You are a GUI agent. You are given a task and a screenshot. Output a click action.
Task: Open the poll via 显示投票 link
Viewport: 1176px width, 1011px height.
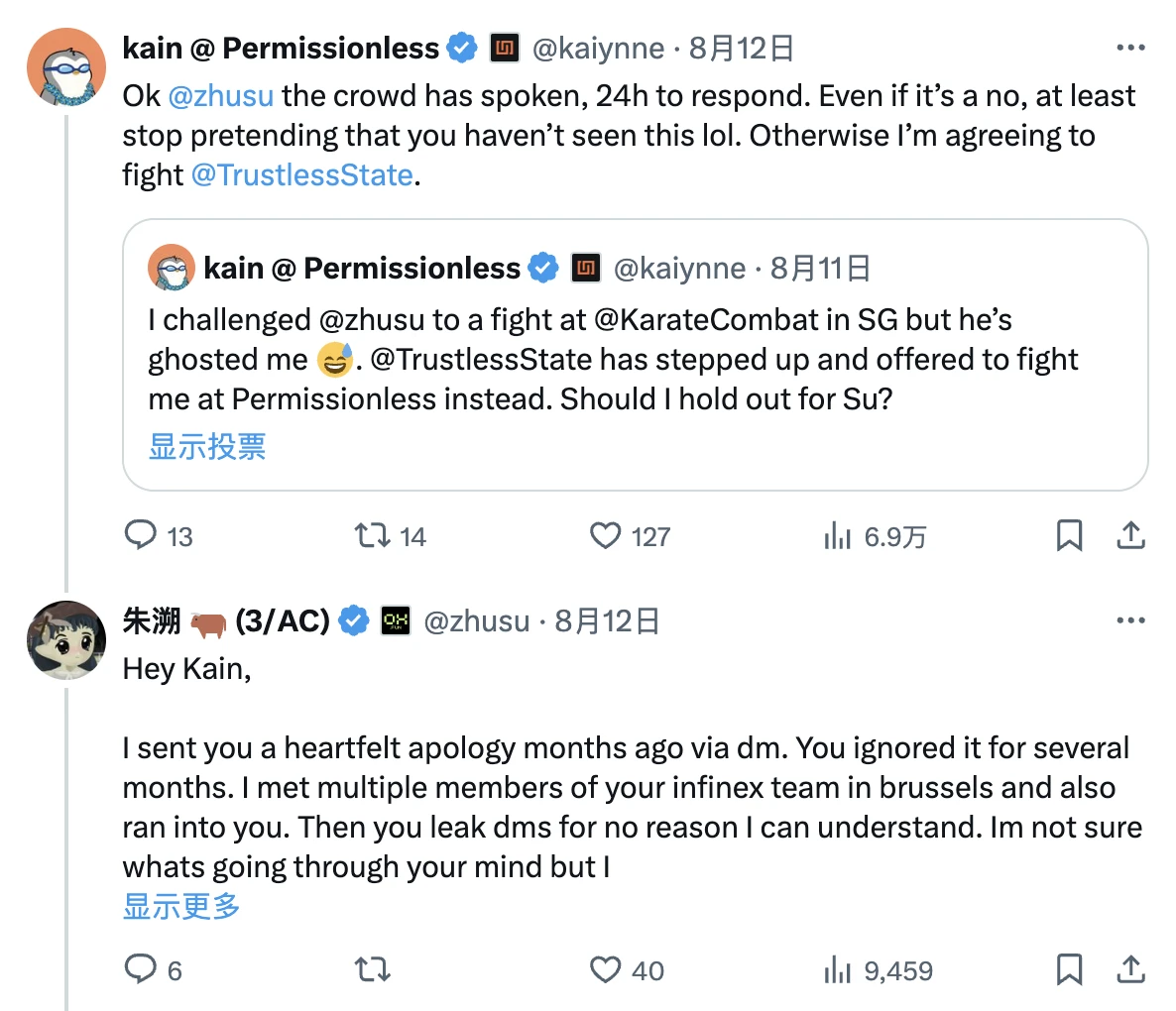click(x=207, y=447)
